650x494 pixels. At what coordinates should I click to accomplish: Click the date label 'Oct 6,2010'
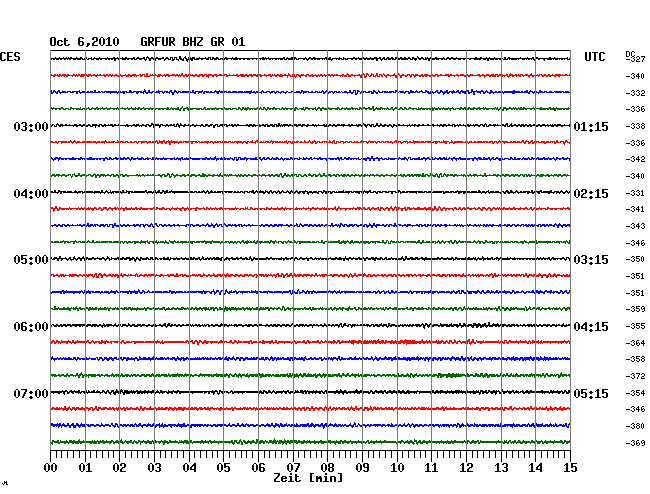tap(84, 42)
